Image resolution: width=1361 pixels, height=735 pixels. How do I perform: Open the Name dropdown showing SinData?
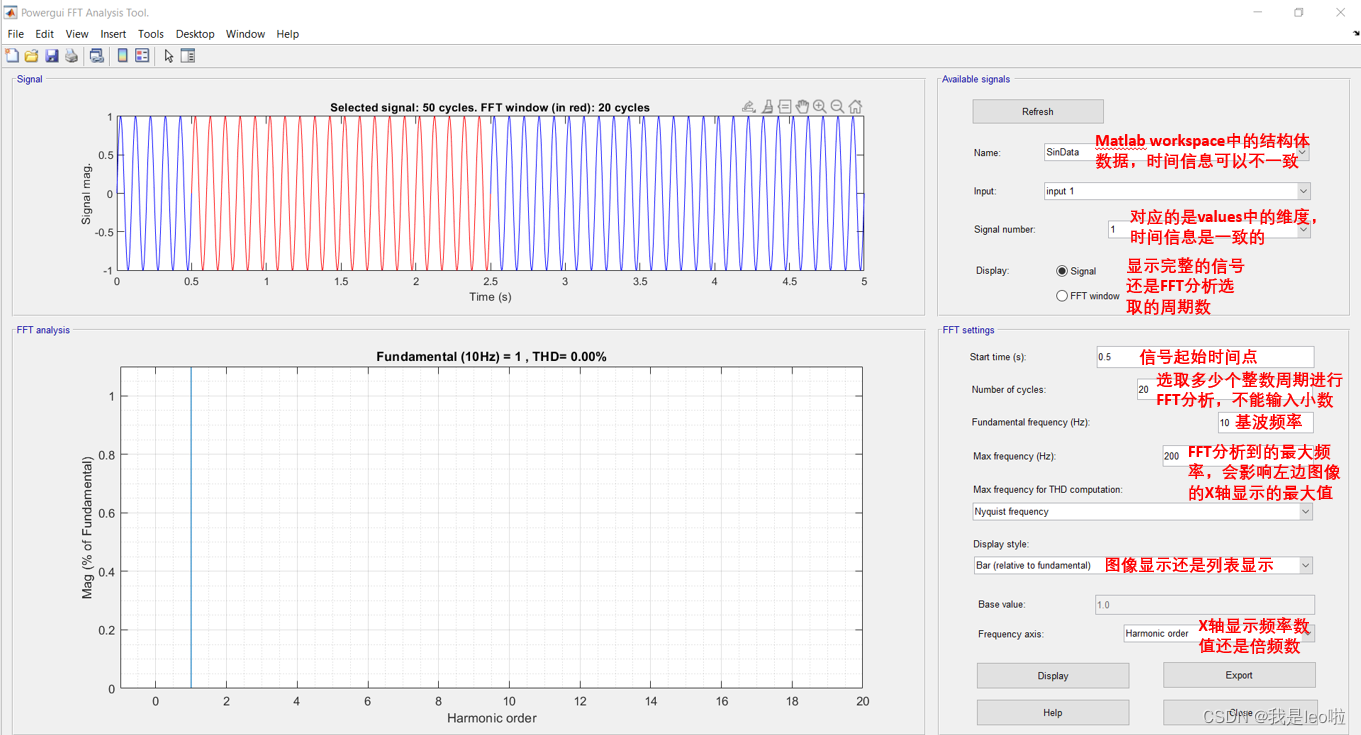coord(1176,152)
